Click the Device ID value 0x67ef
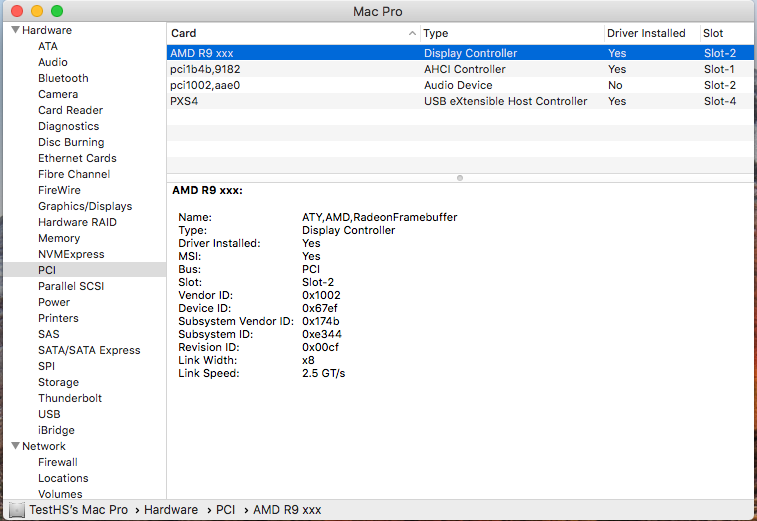The image size is (757, 521). tap(320, 308)
